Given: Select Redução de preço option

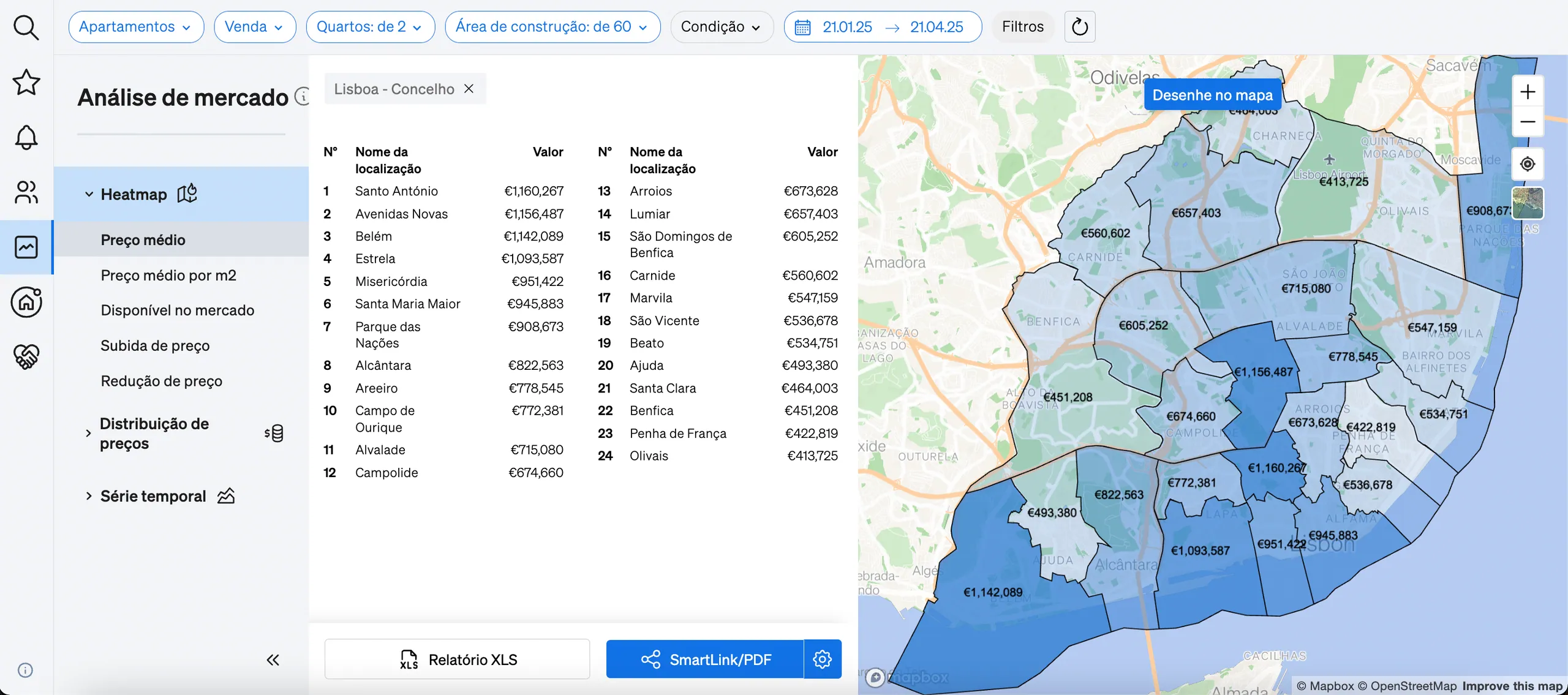Looking at the screenshot, I should pos(162,381).
